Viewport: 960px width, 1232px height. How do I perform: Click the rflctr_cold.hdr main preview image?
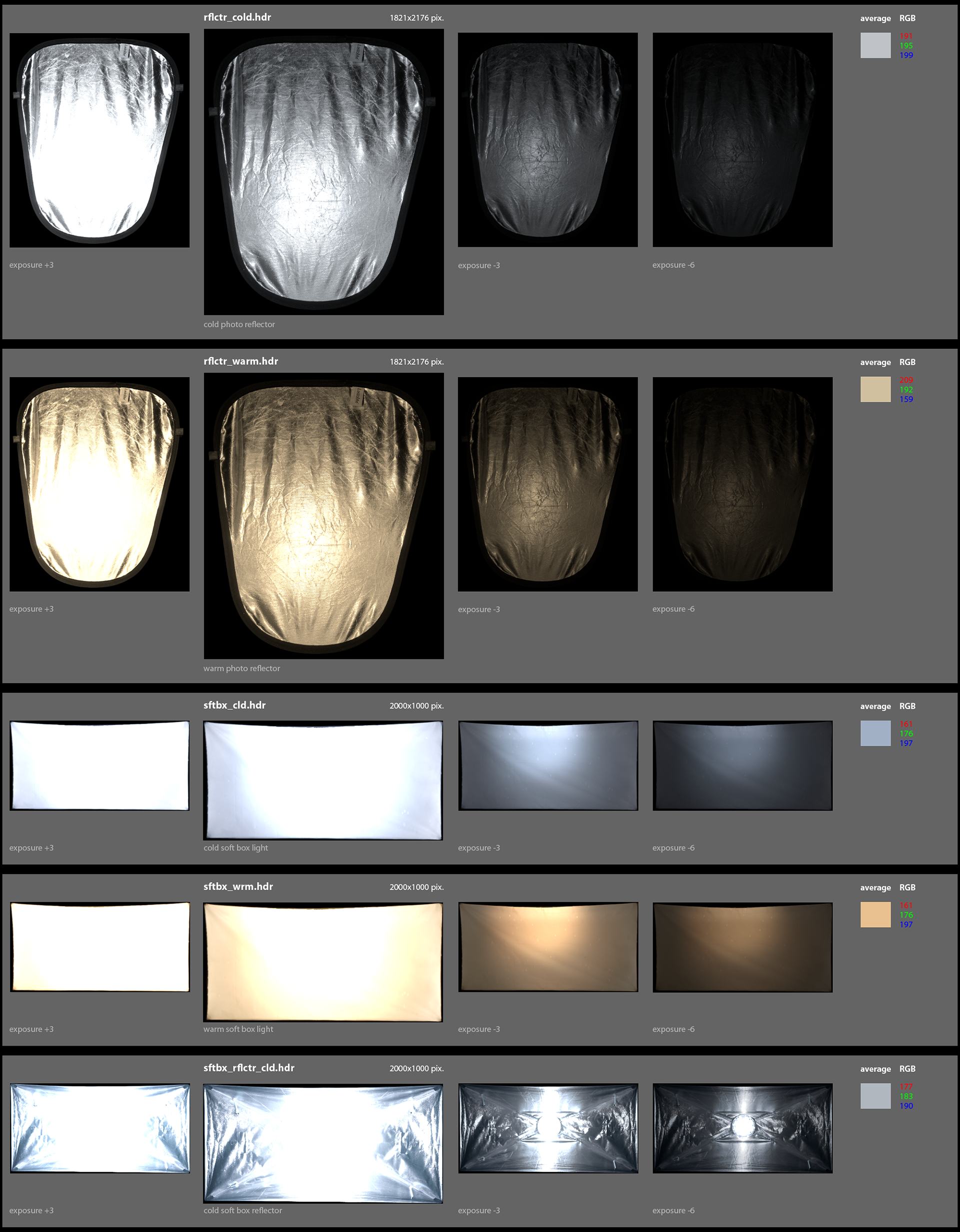pos(323,171)
